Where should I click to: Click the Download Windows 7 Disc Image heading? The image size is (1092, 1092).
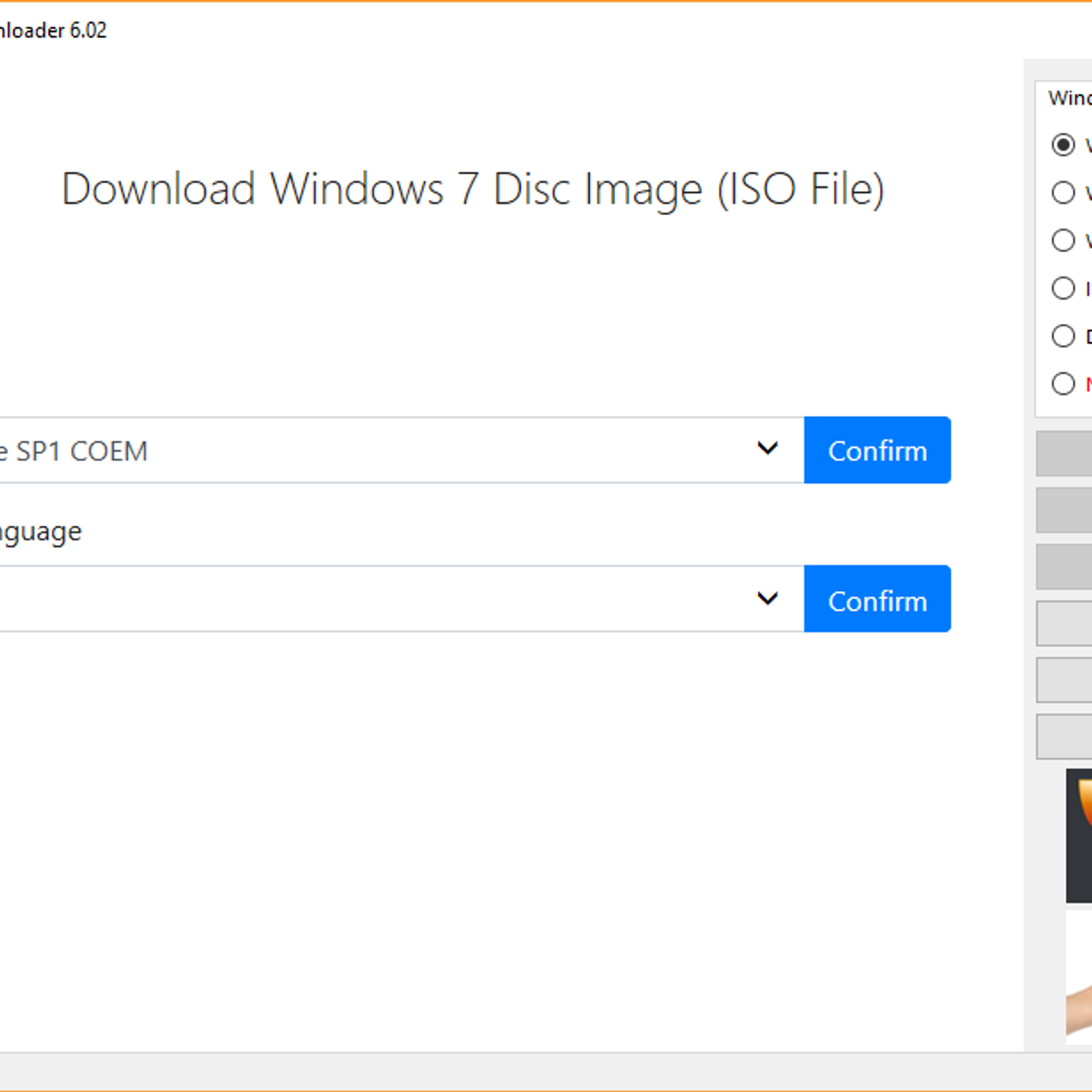click(473, 189)
